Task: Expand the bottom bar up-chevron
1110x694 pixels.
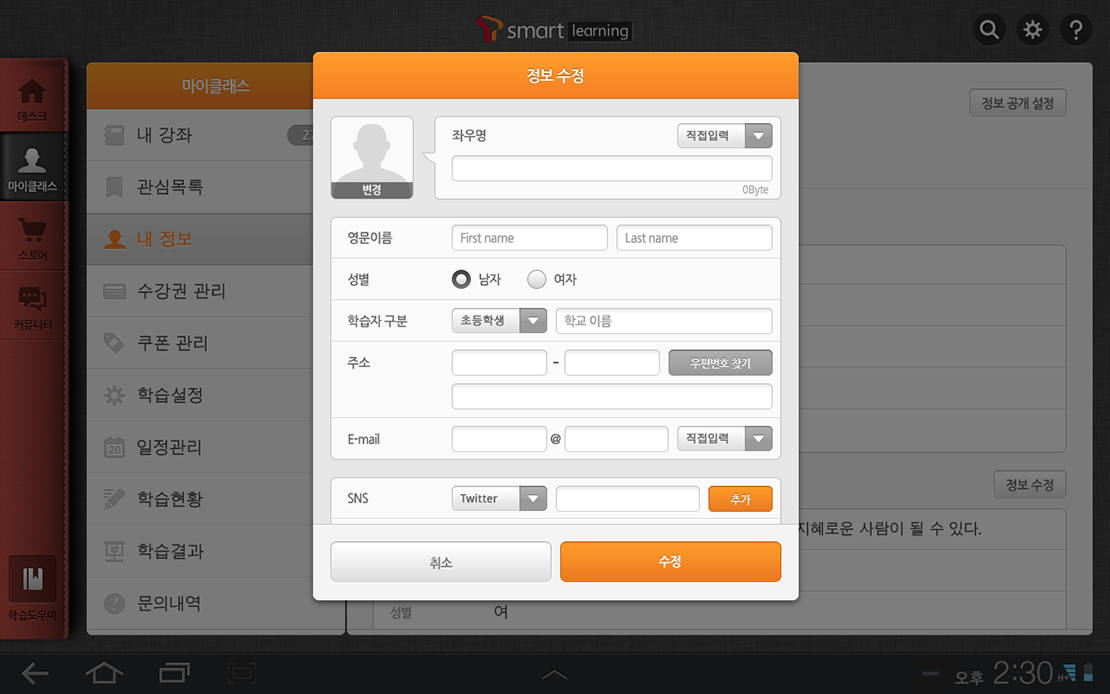Action: pos(554,674)
